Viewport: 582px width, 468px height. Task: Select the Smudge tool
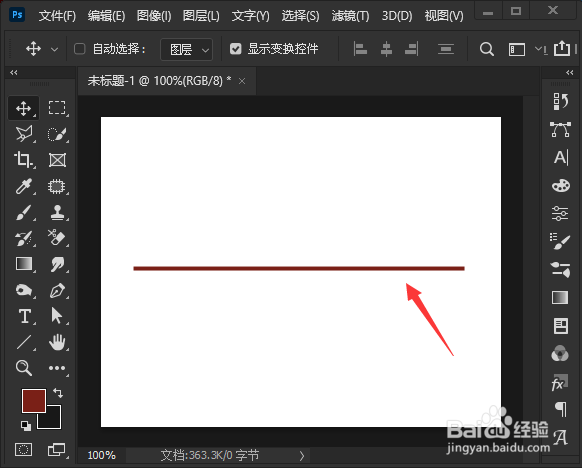(57, 264)
